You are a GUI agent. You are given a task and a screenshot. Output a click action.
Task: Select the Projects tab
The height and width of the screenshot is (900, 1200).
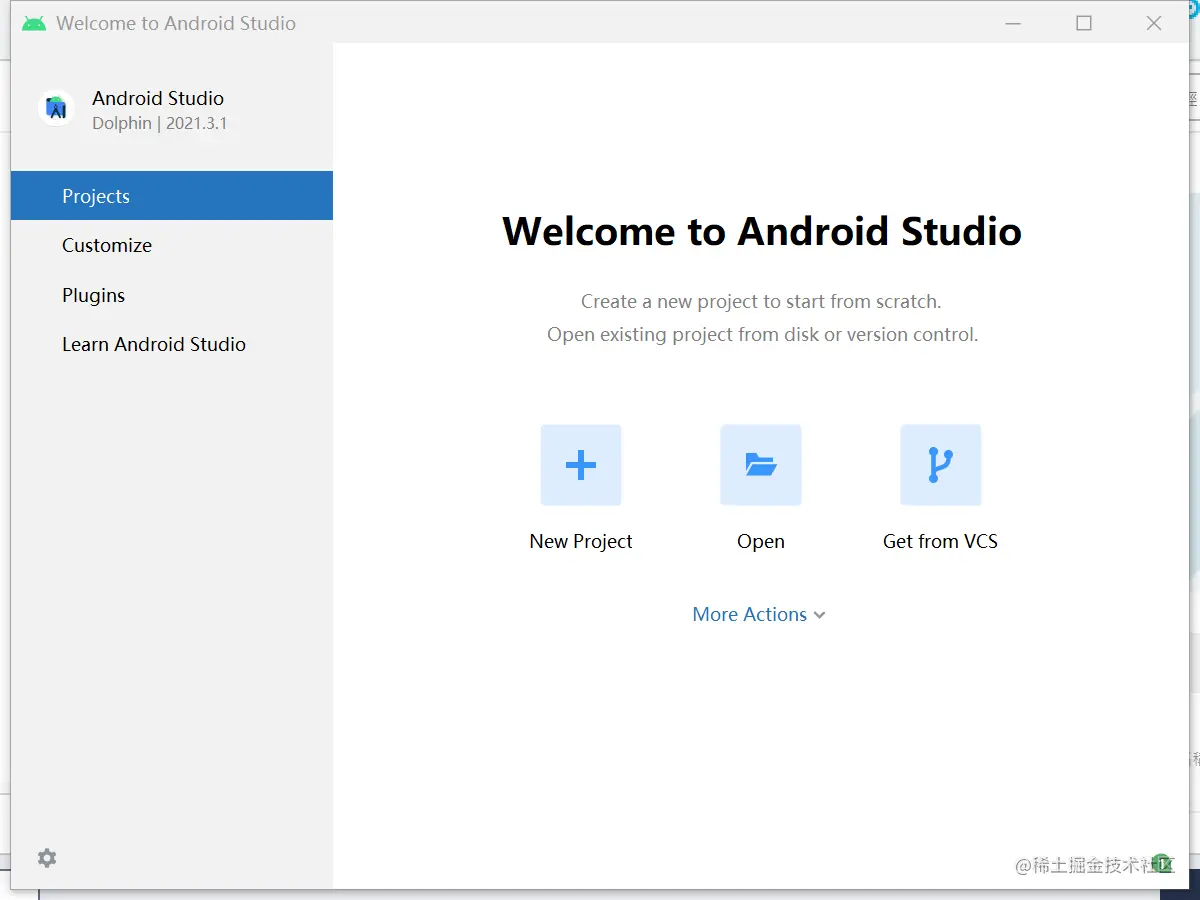tap(172, 196)
